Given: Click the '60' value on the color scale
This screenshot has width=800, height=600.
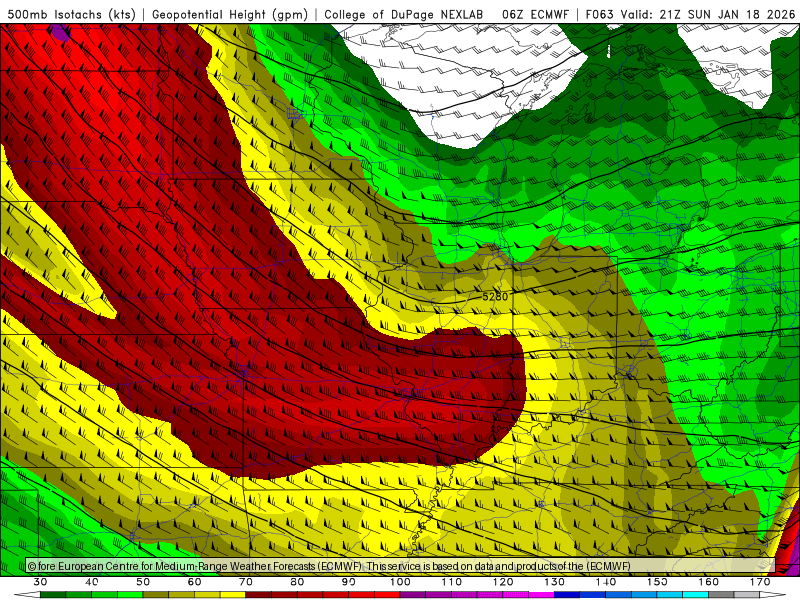Looking at the screenshot, I should [x=194, y=582].
